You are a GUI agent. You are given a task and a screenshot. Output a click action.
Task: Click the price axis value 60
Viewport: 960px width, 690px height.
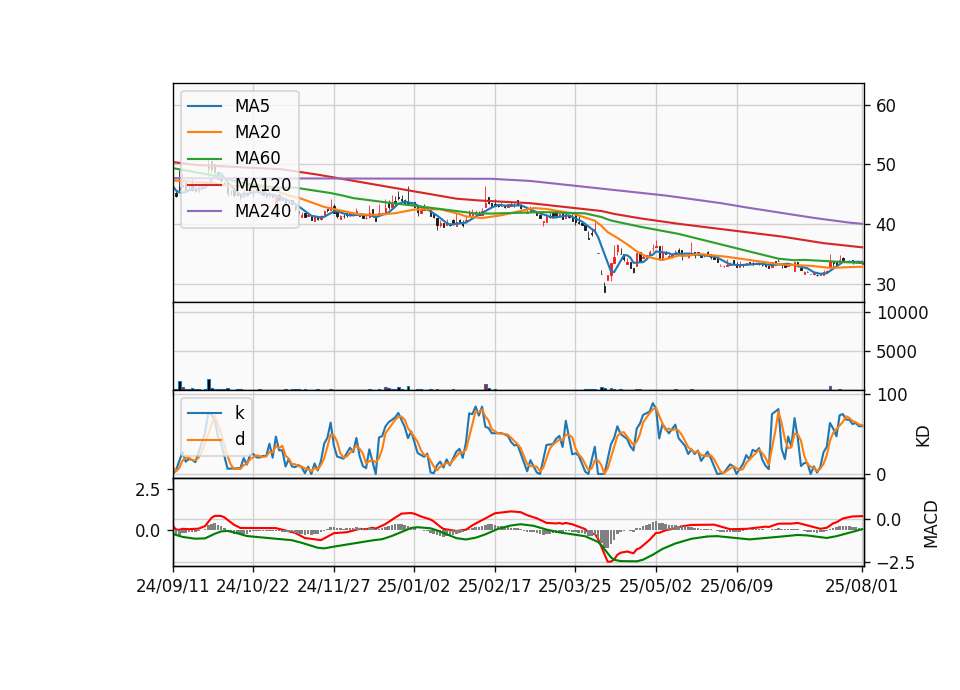click(885, 106)
